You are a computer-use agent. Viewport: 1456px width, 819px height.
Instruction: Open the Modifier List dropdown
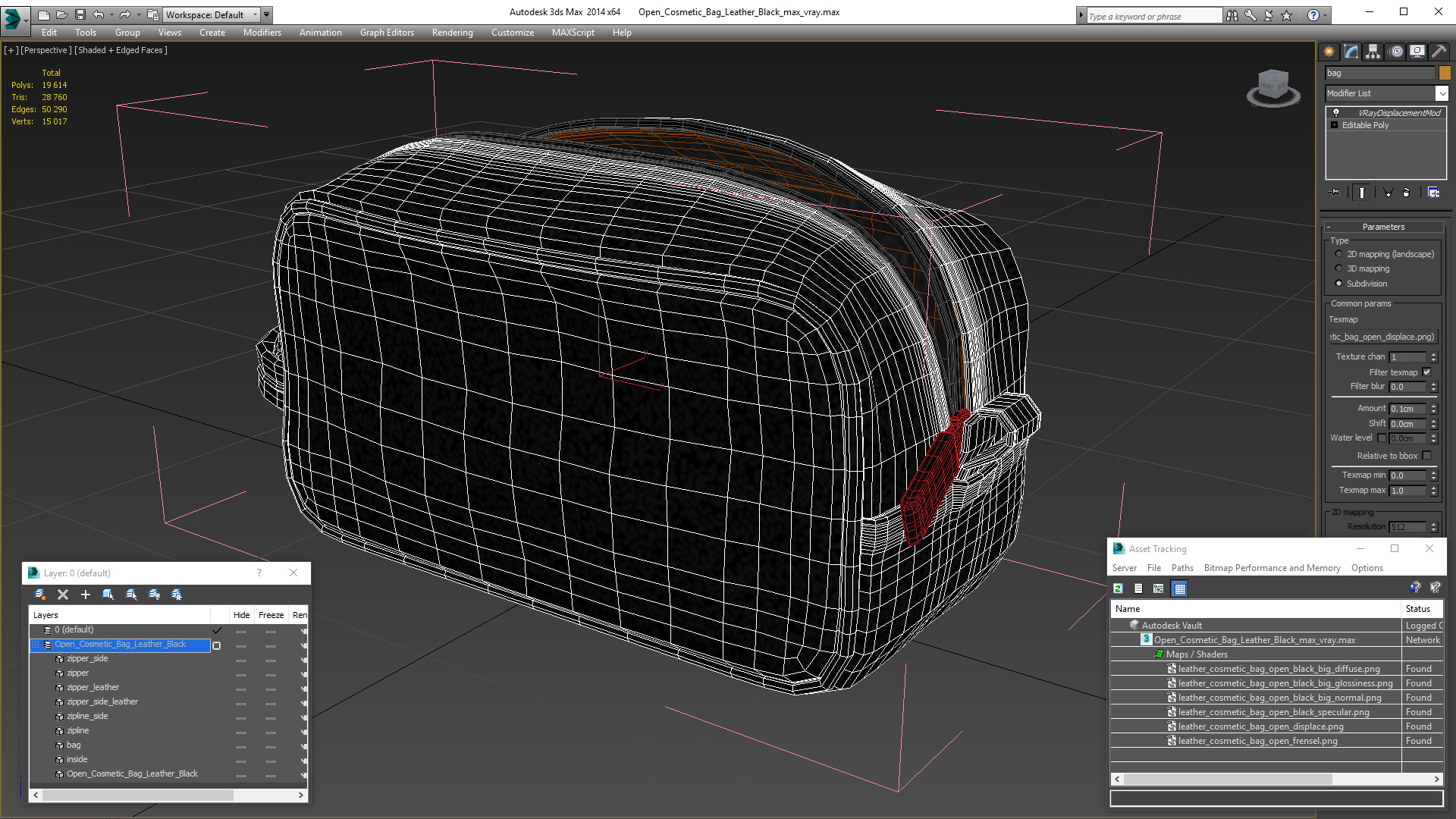click(x=1442, y=93)
